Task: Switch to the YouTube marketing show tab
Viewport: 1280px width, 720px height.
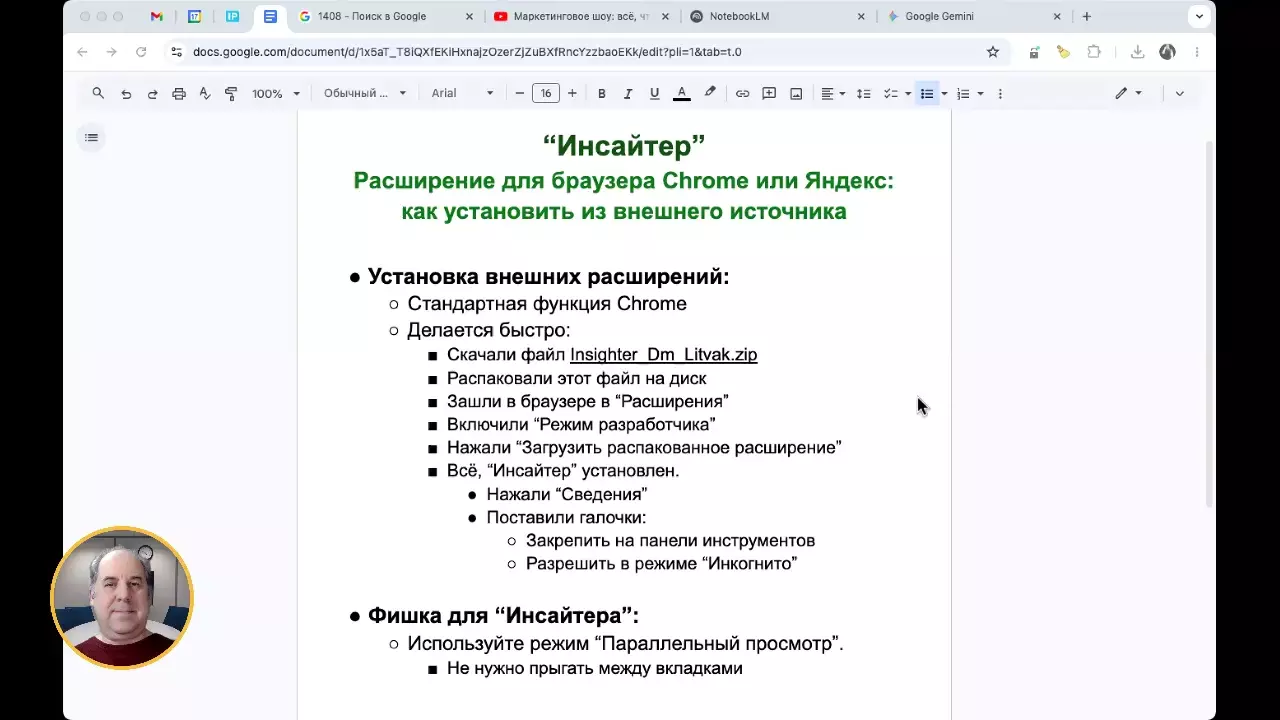Action: [x=579, y=16]
